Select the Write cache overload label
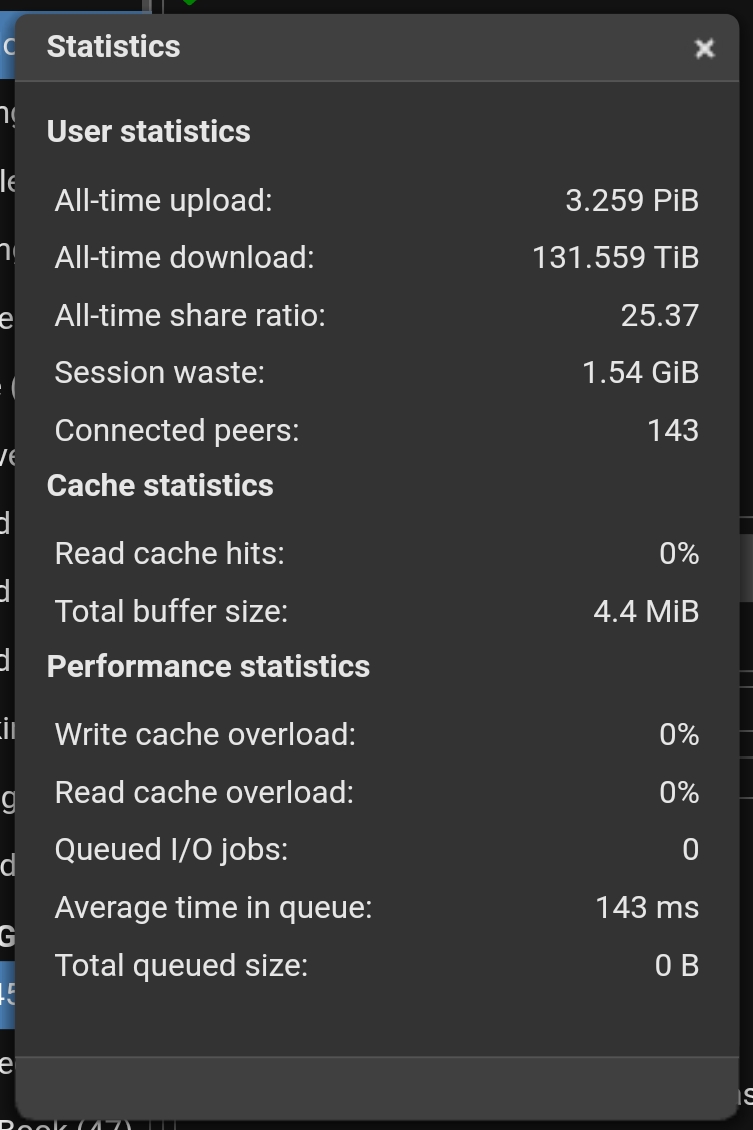 click(x=205, y=735)
